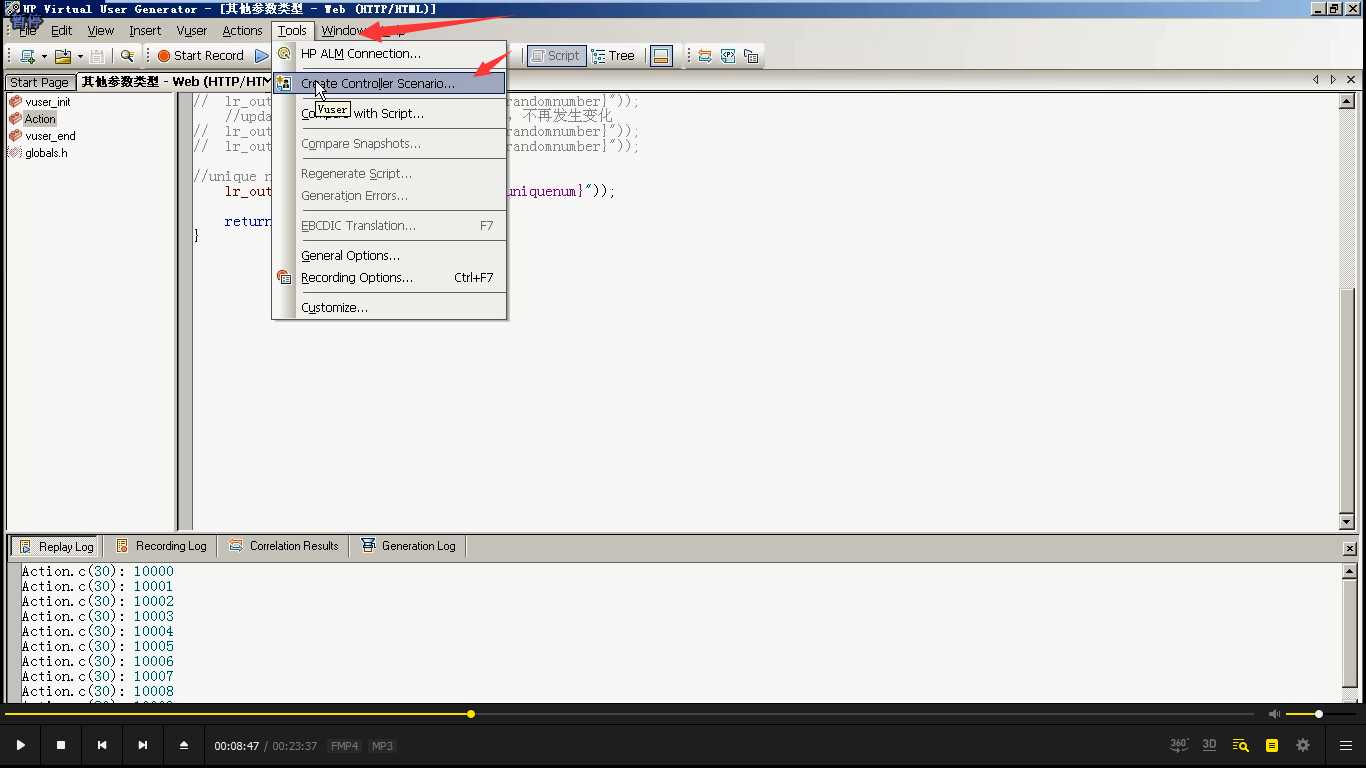The height and width of the screenshot is (768, 1366).
Task: Close the open Tools menu
Action: coord(293,31)
